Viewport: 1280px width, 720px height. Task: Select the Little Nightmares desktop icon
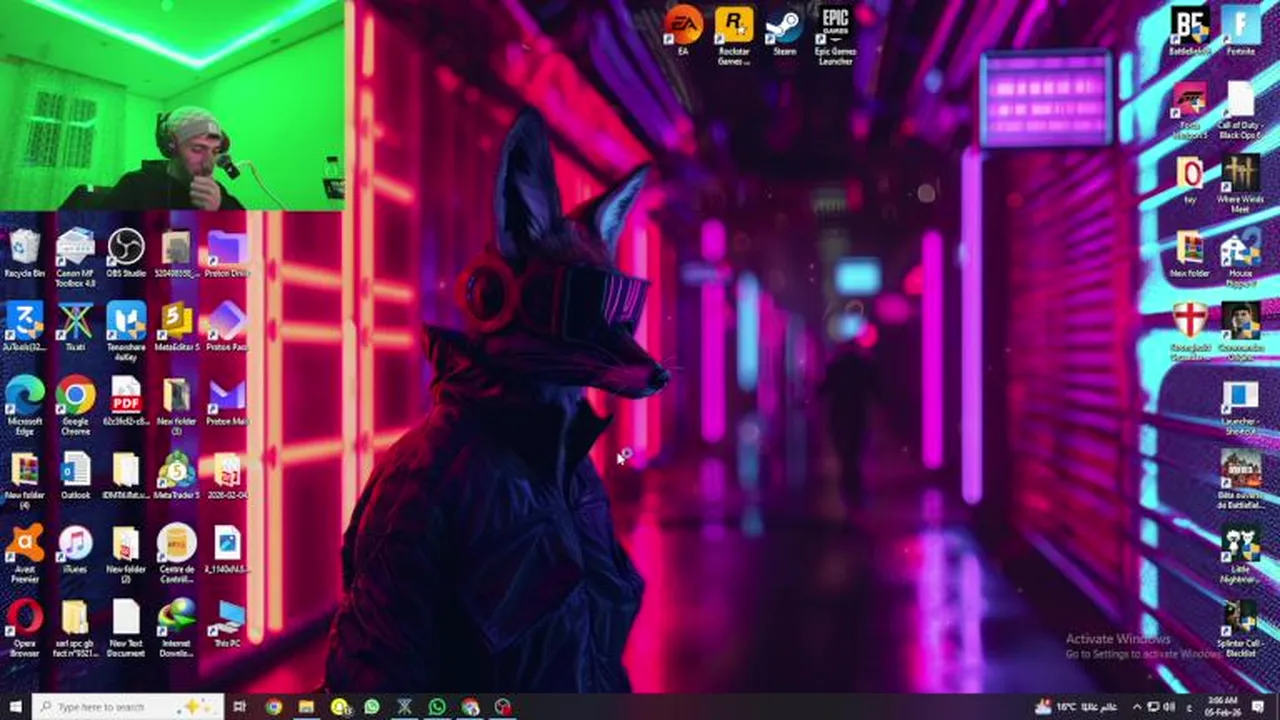(x=1240, y=553)
